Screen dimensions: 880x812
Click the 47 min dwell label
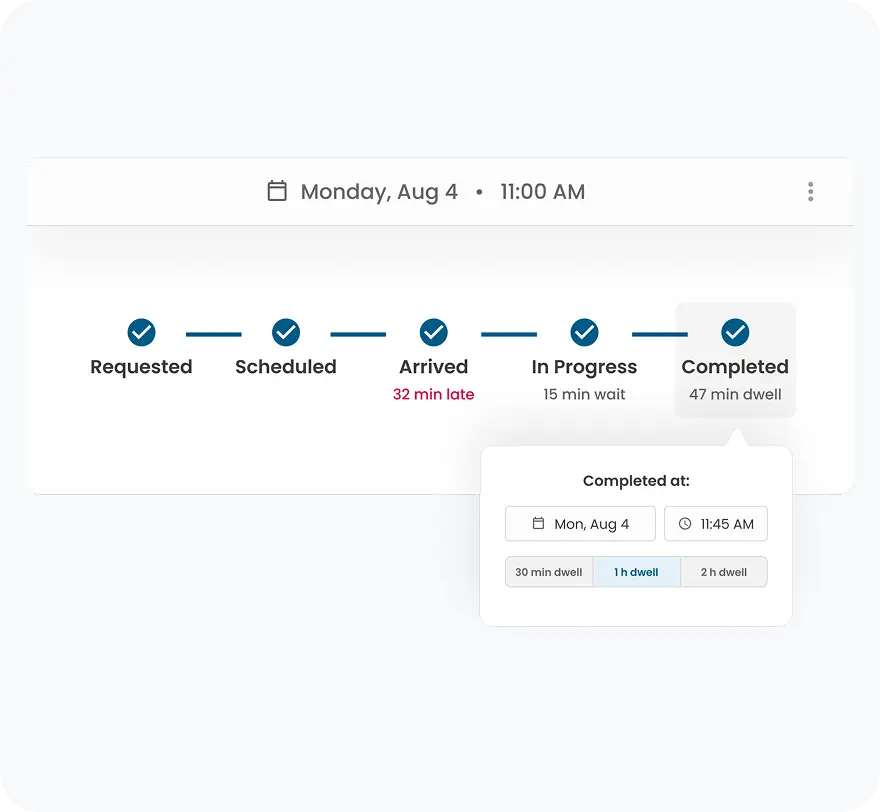pyautogui.click(x=736, y=394)
